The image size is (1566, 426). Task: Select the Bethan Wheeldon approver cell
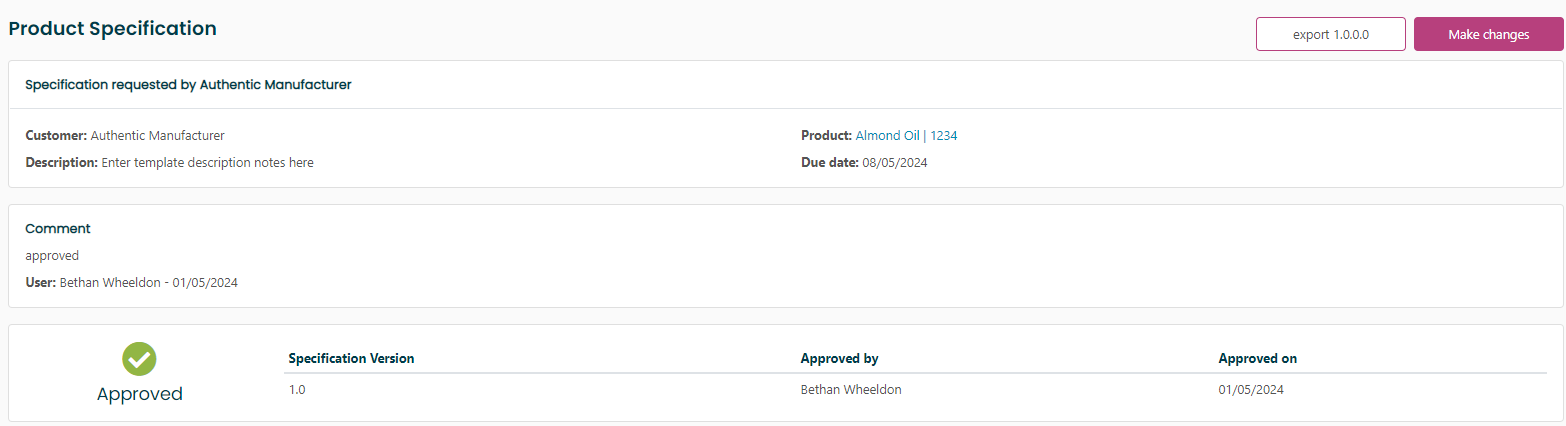pyautogui.click(x=851, y=390)
